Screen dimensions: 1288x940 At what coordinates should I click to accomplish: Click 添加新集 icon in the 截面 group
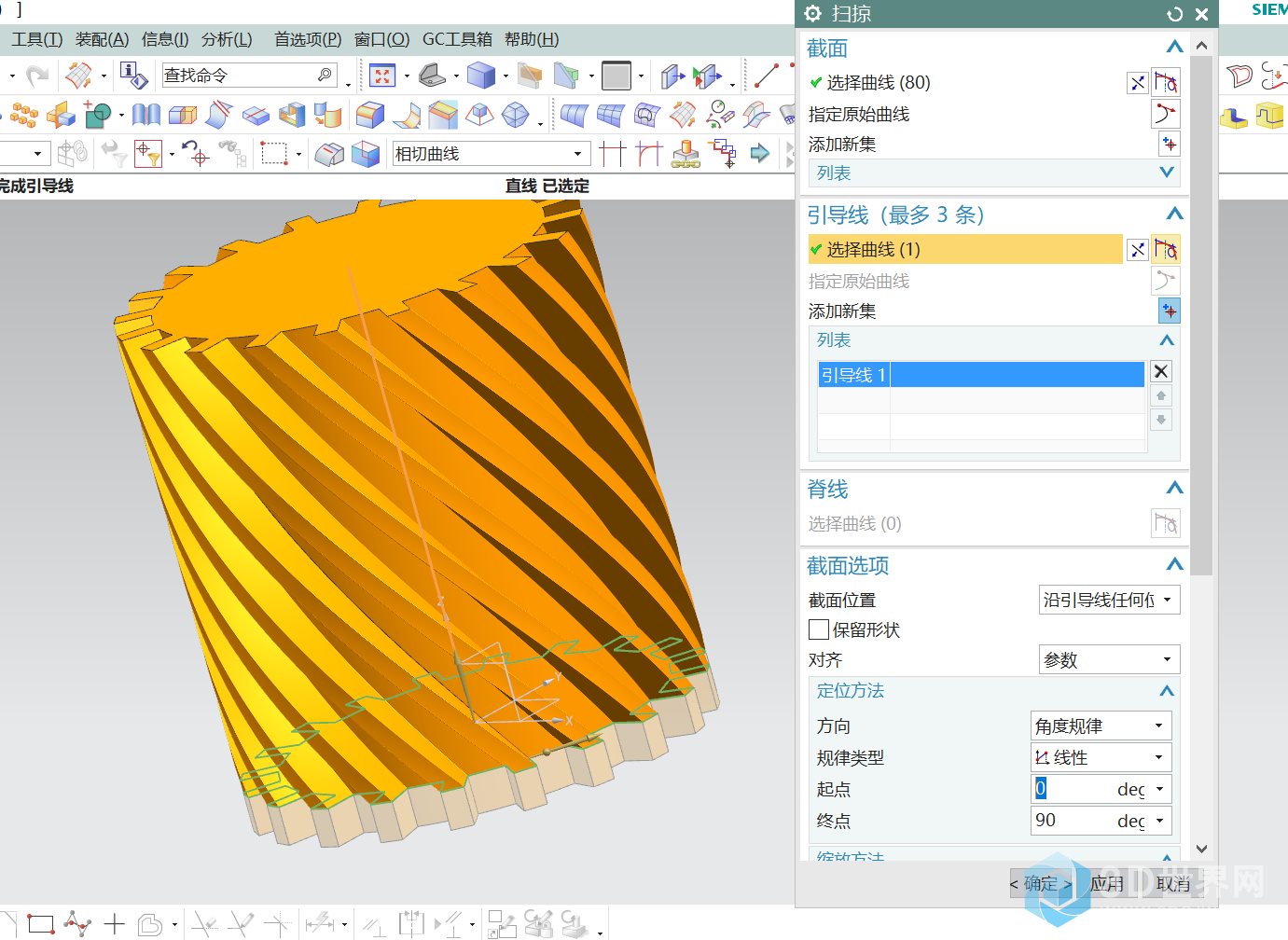1170,145
